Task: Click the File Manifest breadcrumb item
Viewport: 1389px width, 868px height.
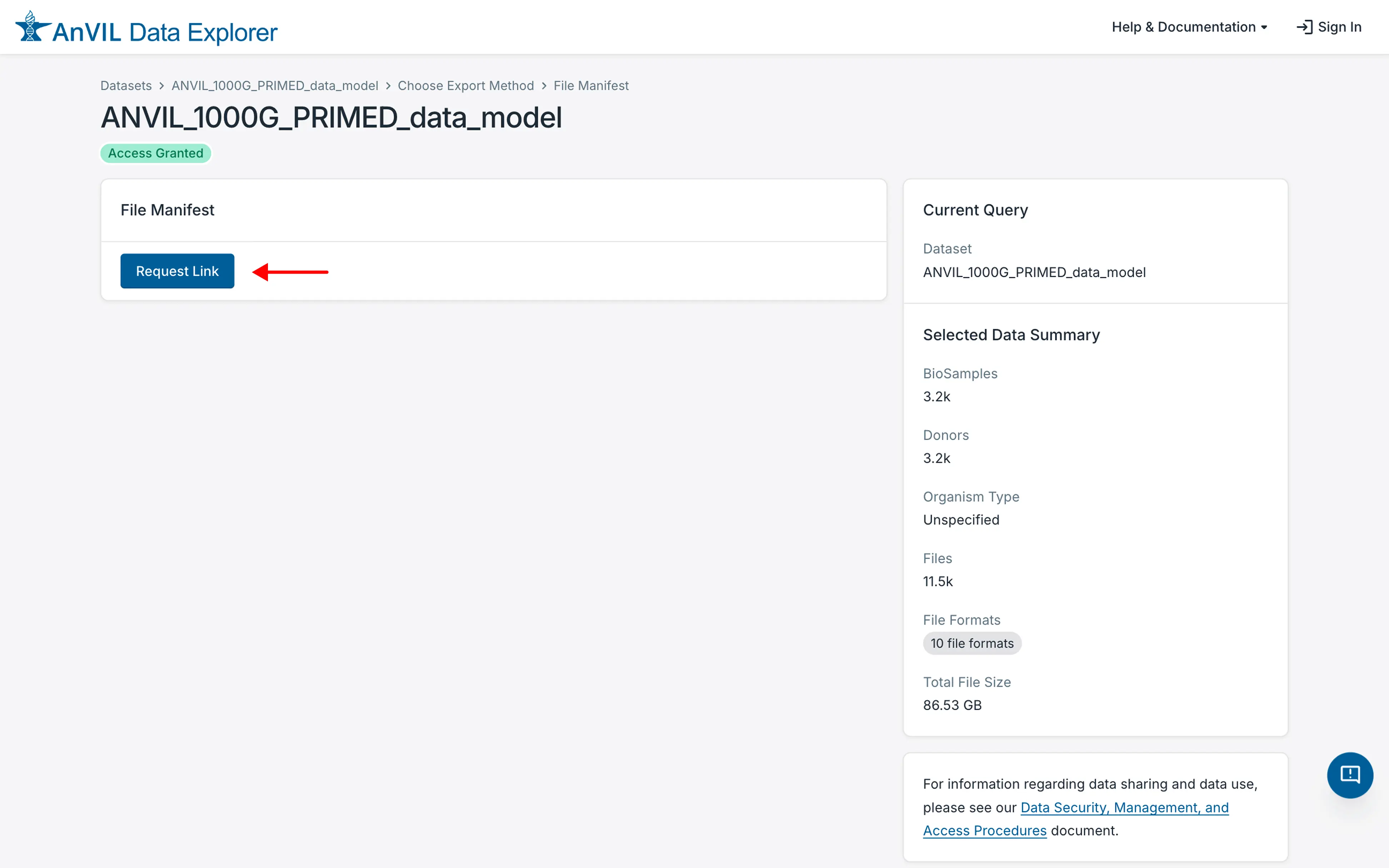Action: [591, 85]
